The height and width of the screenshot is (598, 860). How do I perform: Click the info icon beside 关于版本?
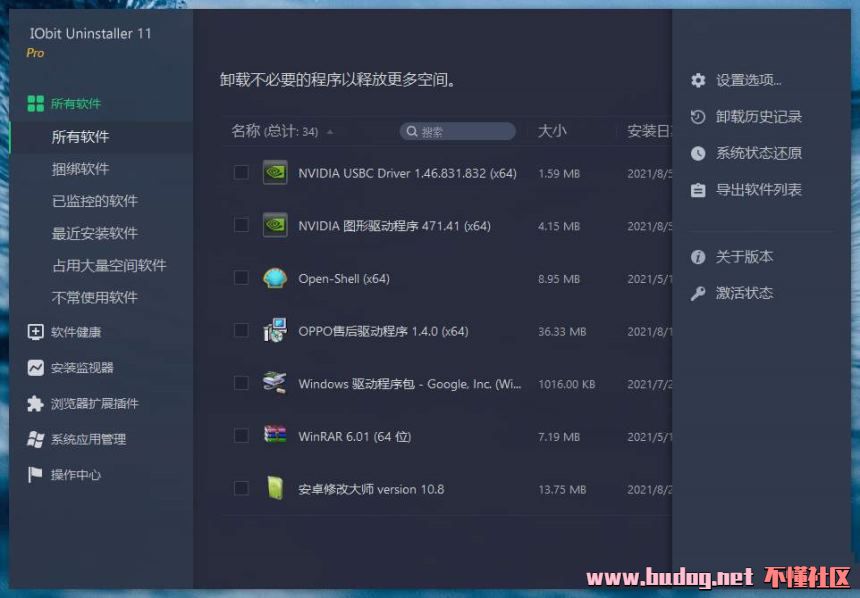698,257
